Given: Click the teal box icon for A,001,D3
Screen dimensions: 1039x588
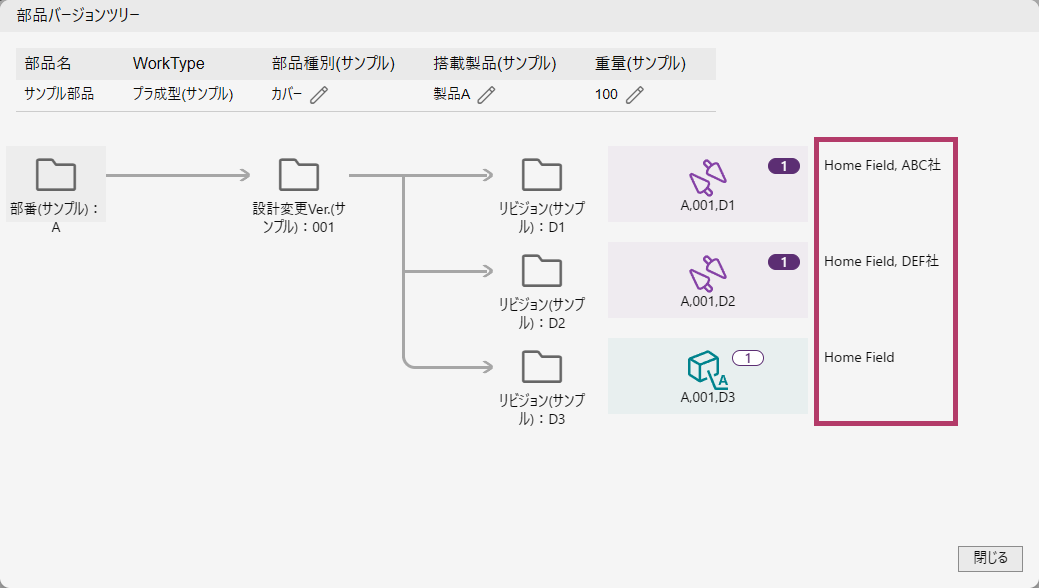Looking at the screenshot, I should (707, 369).
